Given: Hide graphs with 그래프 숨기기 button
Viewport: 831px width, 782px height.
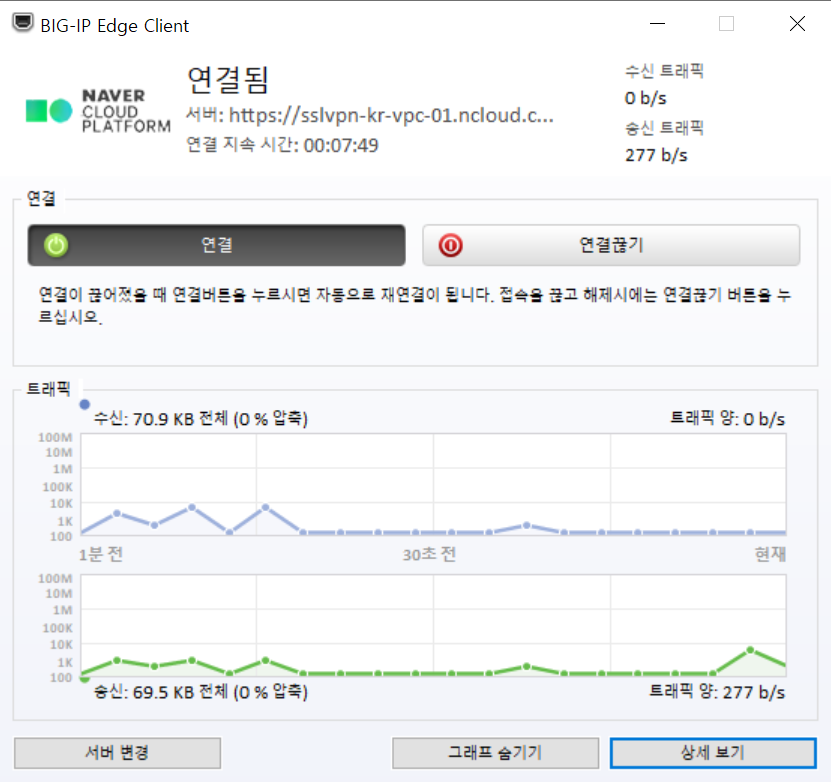Looking at the screenshot, I should (x=496, y=753).
